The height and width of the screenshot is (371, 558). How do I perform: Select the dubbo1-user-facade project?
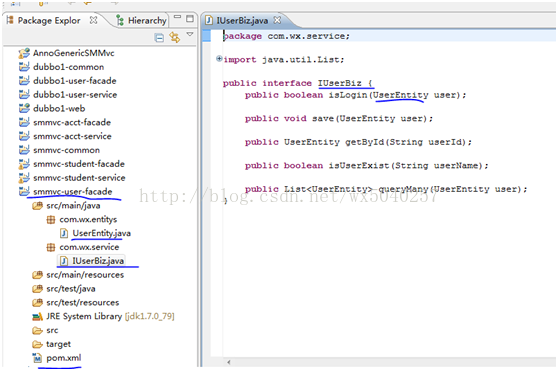click(x=75, y=81)
